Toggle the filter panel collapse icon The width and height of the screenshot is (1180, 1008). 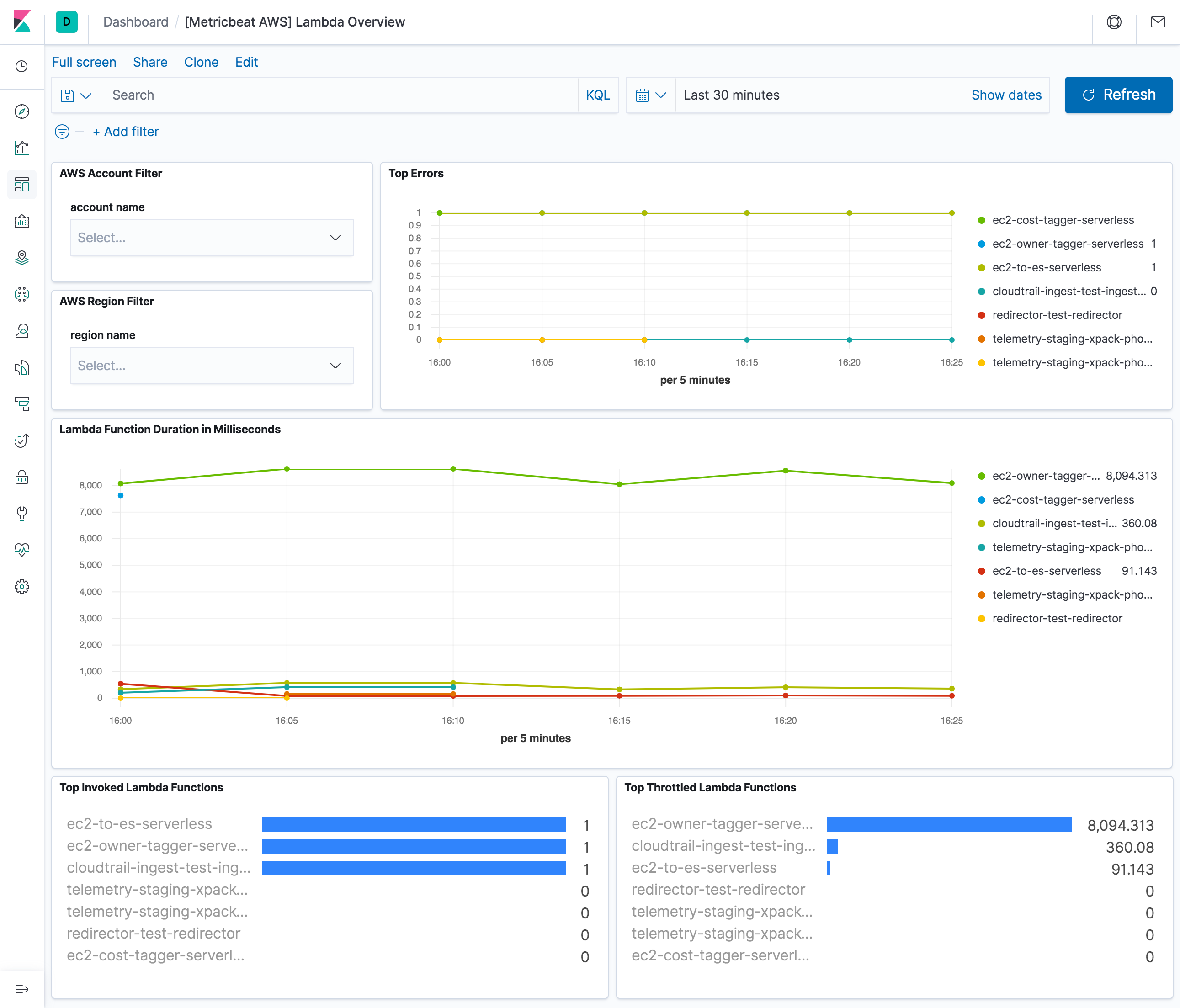62,131
